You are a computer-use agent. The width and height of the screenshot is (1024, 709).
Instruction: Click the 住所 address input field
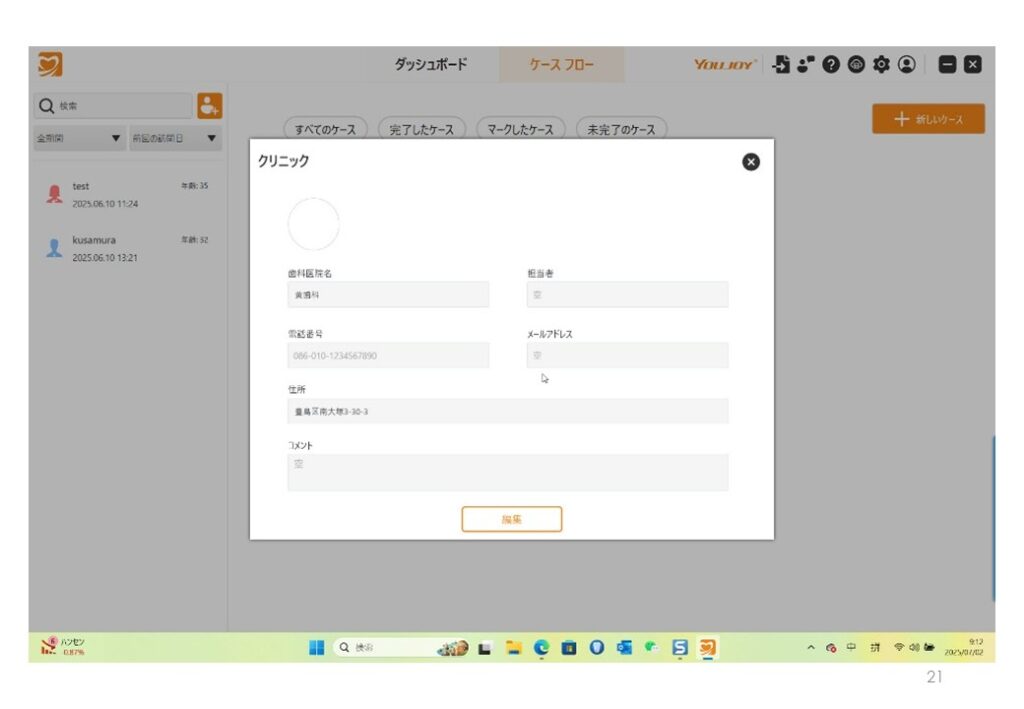coord(507,411)
